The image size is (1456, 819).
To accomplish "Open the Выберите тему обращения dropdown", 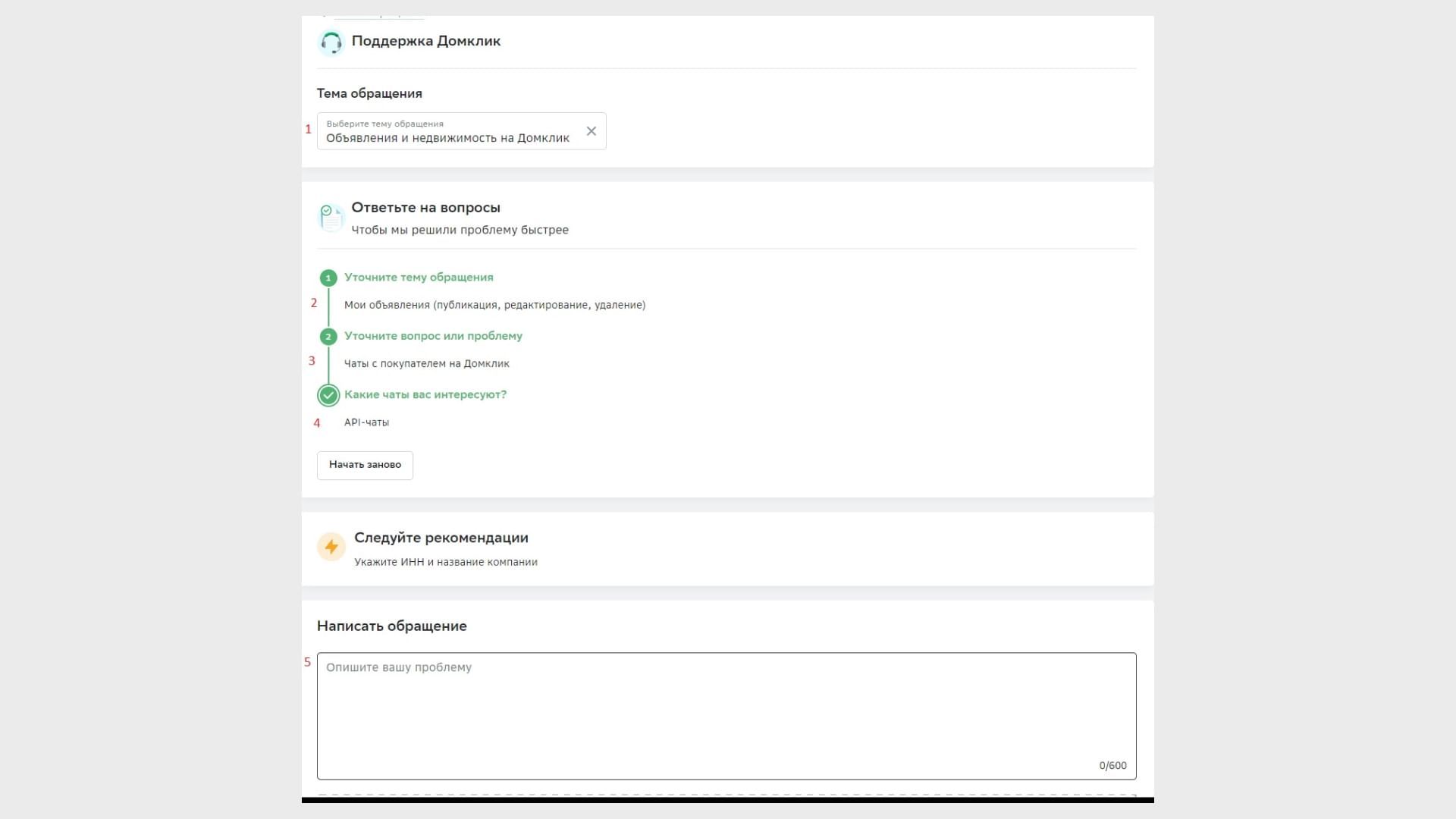I will tap(461, 131).
